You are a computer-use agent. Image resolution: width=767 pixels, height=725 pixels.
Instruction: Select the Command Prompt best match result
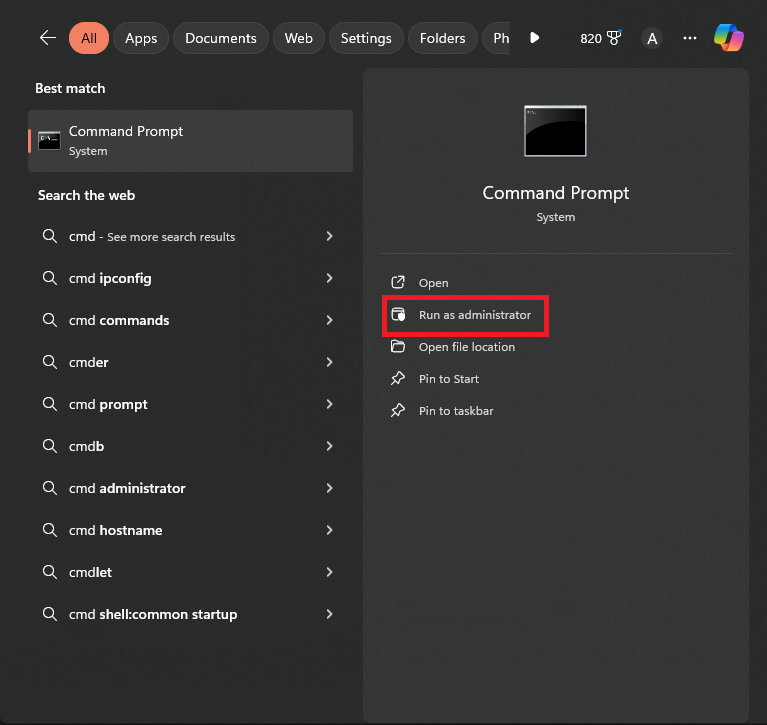point(190,141)
